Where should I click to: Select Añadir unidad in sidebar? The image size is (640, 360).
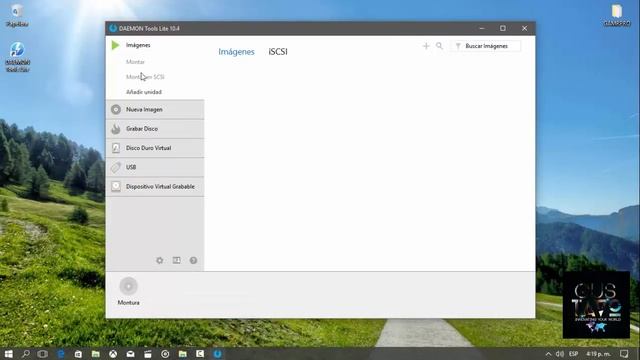[144, 92]
